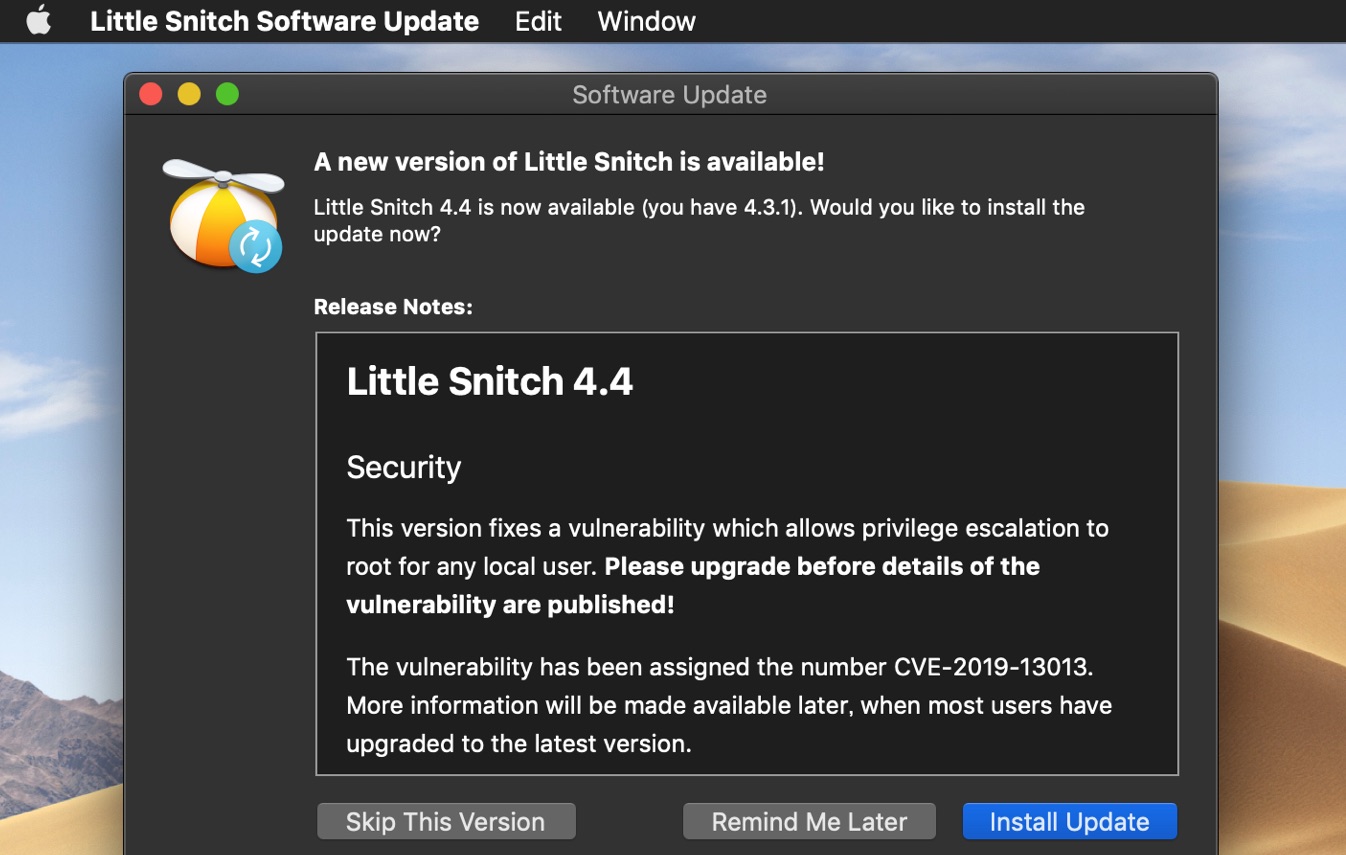Click the 'you have 4.3.1' description text
This screenshot has height=855, width=1346.
pyautogui.click(x=698, y=208)
